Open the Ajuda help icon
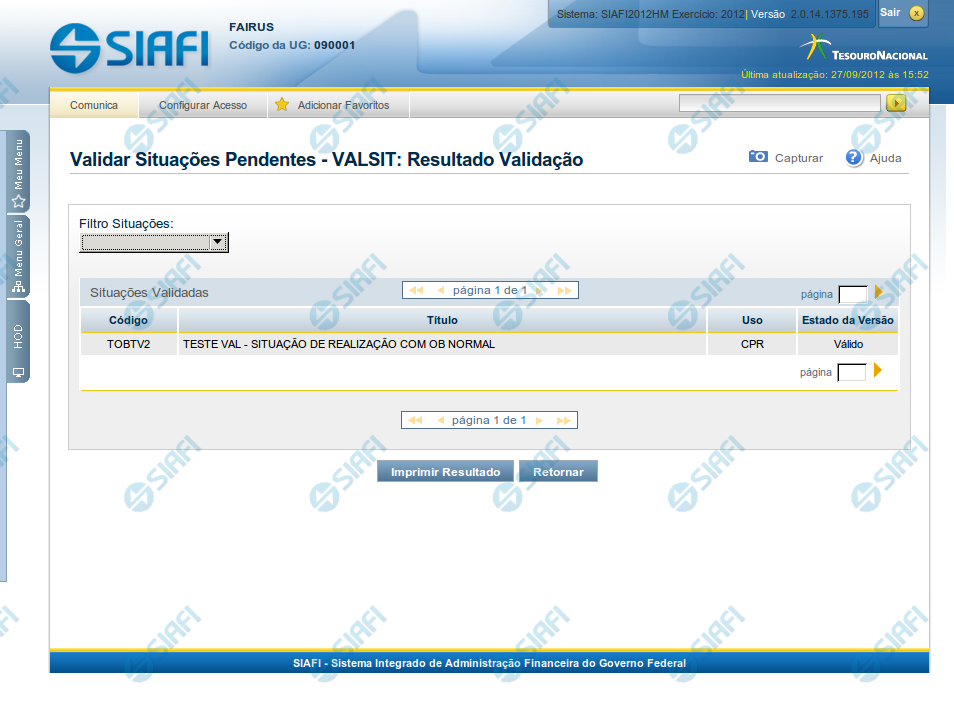Viewport: 954px width, 716px height. coord(854,158)
